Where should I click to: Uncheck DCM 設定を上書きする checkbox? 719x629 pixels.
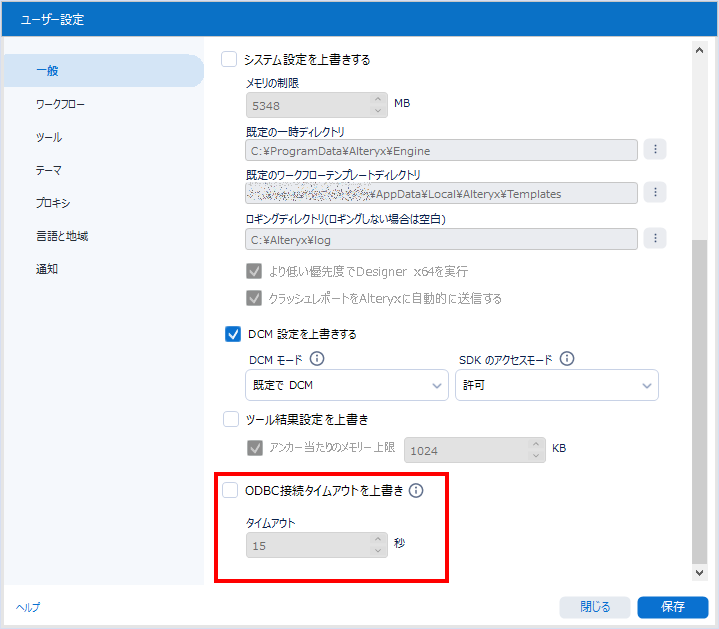pos(233,334)
